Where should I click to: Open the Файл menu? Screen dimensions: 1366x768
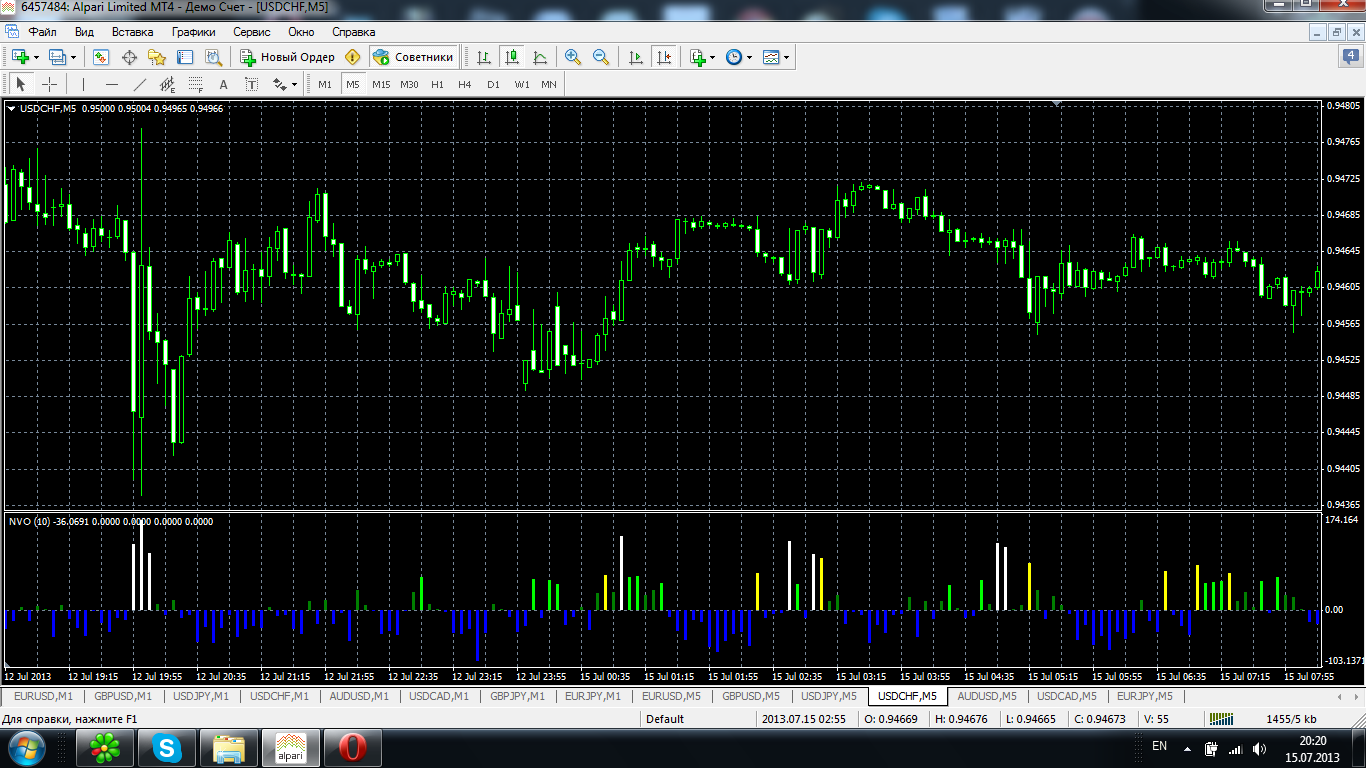tap(42, 32)
